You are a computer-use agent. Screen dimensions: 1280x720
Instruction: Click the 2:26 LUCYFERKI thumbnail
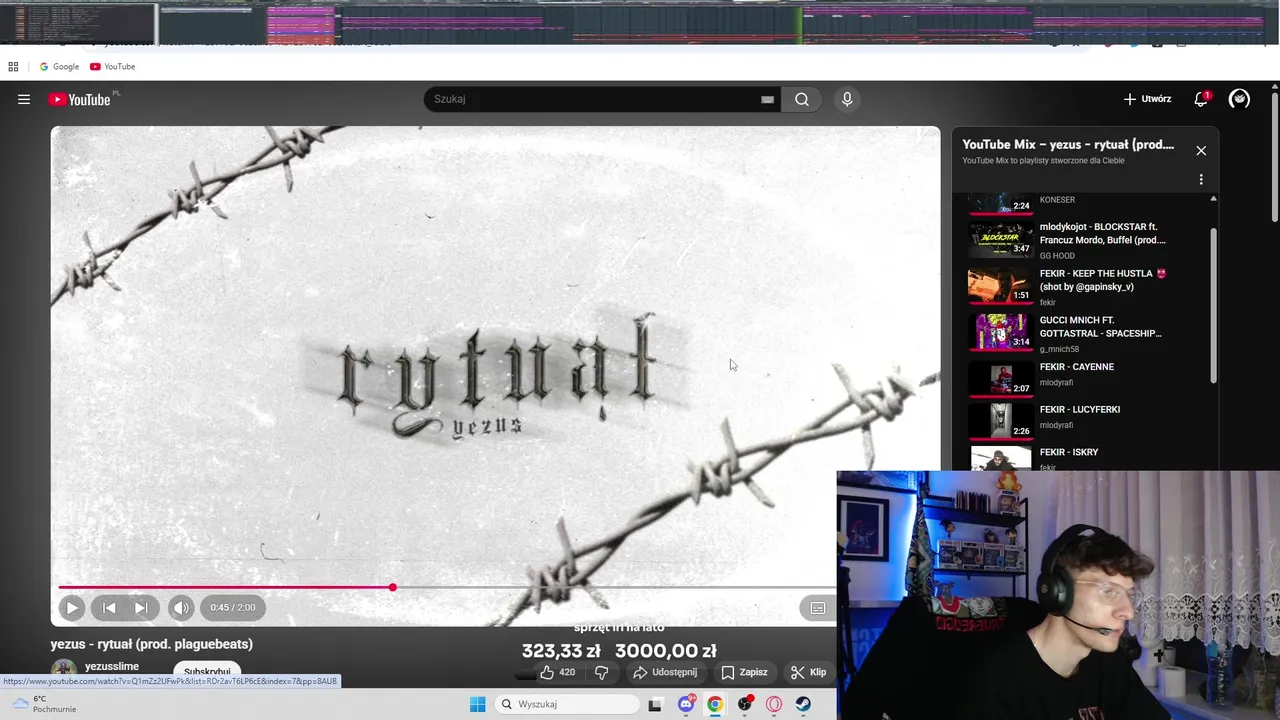click(x=1001, y=421)
